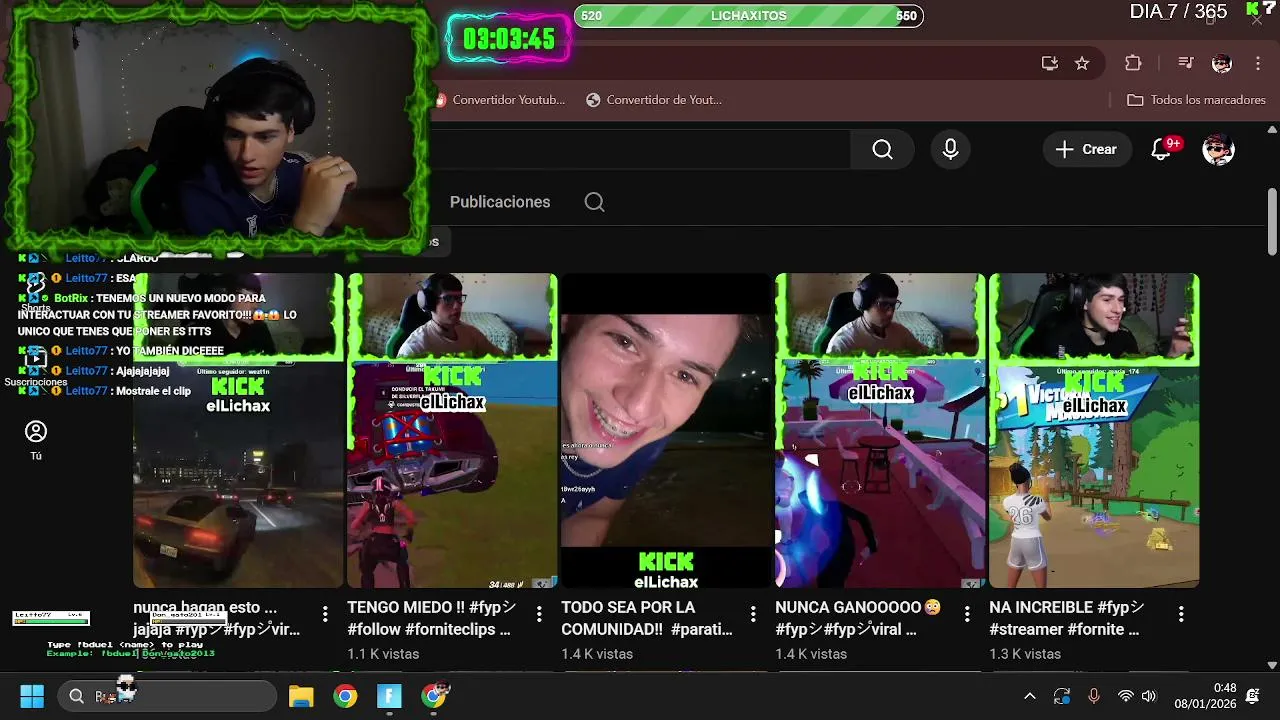Click the 'TENGO MIEDO !! #fyp' video title
The image size is (1280, 720).
click(x=432, y=618)
